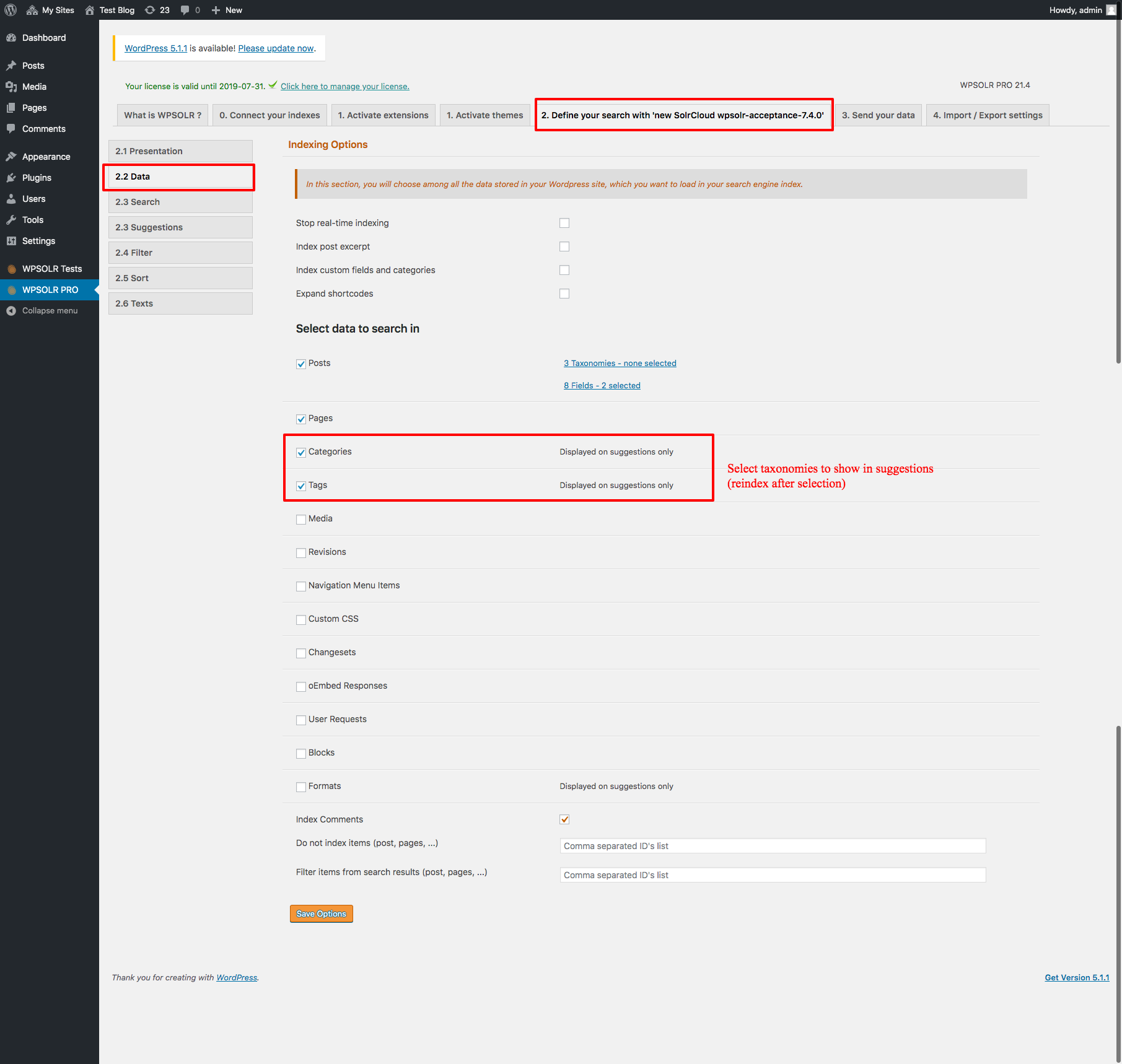
Task: Focus Filter items from search results field
Action: click(x=773, y=875)
